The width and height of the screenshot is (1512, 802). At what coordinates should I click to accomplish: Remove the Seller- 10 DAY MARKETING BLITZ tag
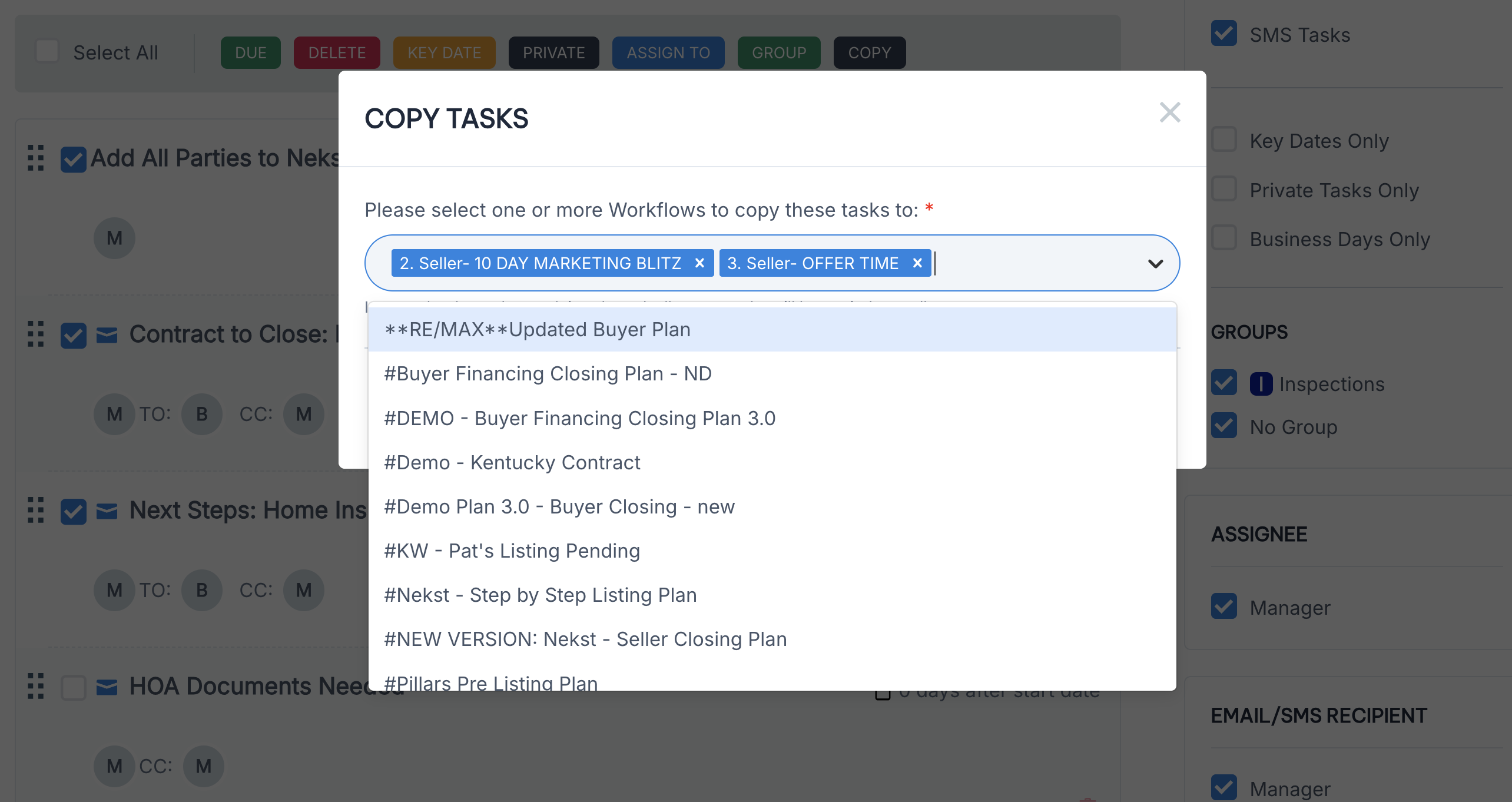coord(699,263)
